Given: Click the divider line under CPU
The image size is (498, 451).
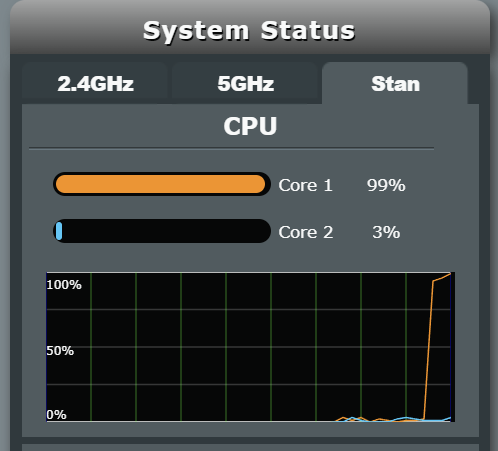Looking at the screenshot, I should [231, 148].
